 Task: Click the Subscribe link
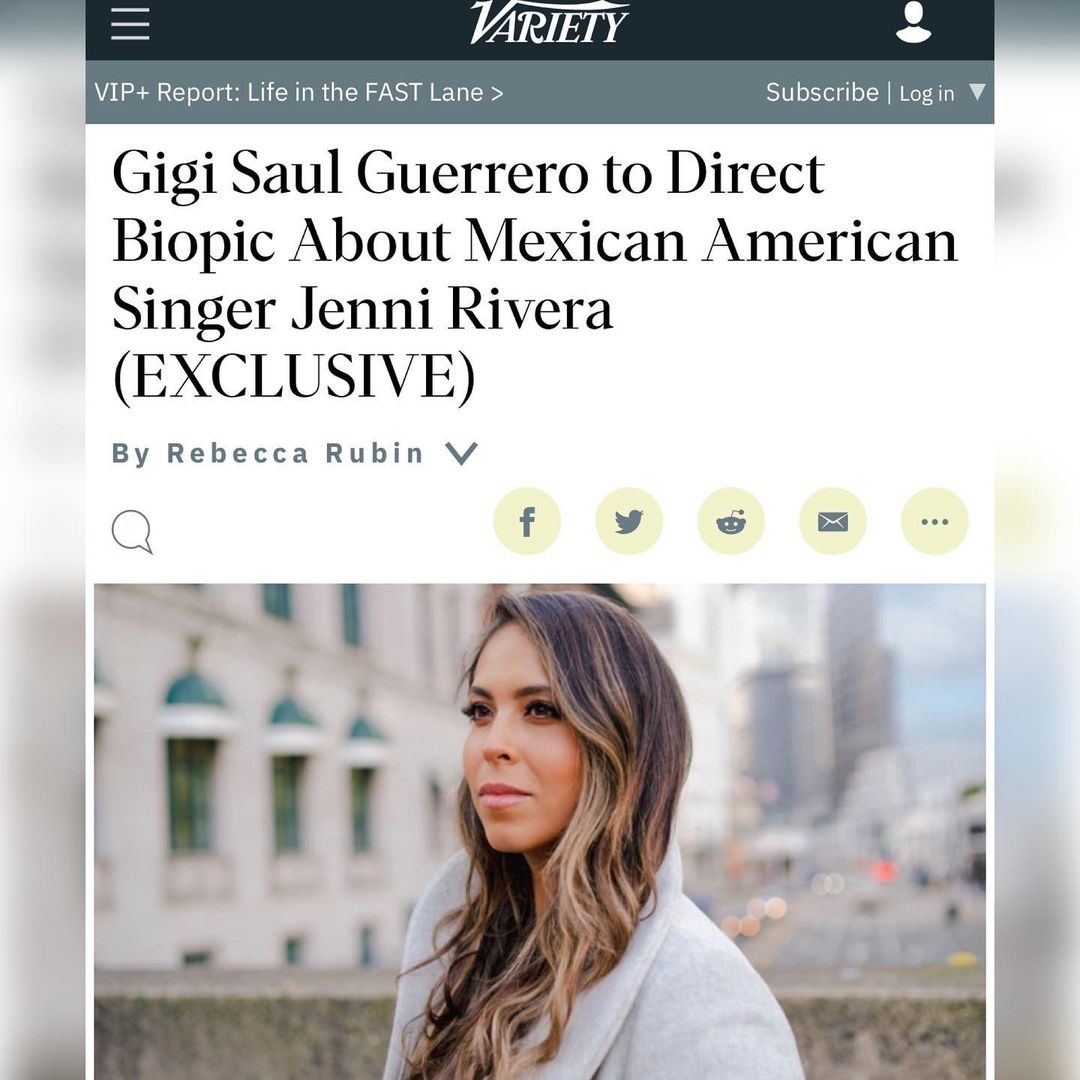coord(822,92)
